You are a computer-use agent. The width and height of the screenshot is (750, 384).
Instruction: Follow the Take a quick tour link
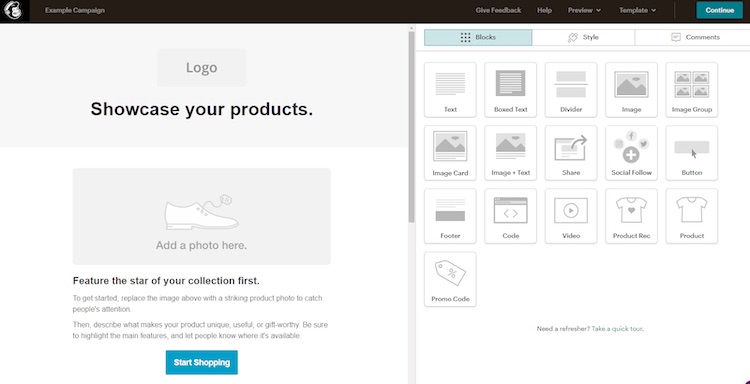point(617,329)
